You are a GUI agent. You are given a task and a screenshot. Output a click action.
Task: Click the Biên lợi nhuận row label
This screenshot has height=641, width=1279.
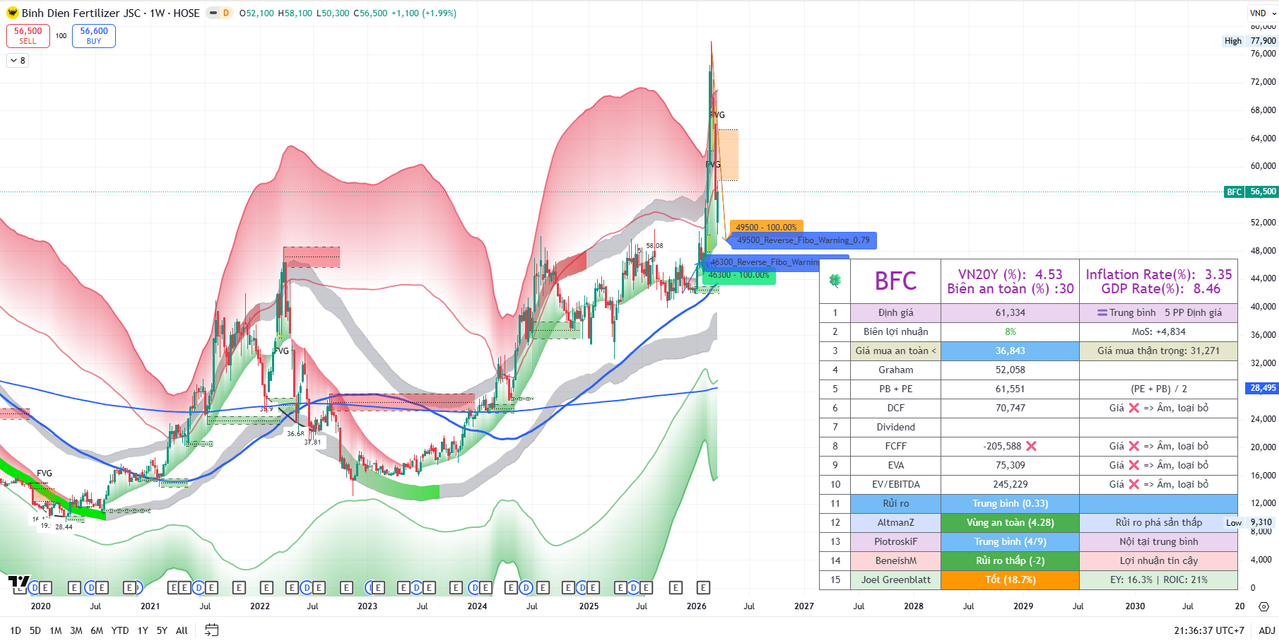[x=895, y=332]
